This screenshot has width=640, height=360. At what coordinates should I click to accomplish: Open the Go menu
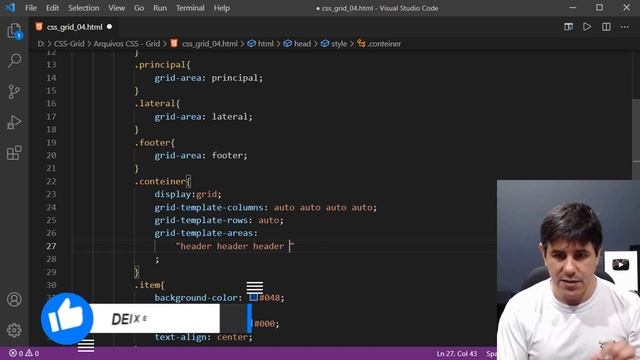point(139,8)
